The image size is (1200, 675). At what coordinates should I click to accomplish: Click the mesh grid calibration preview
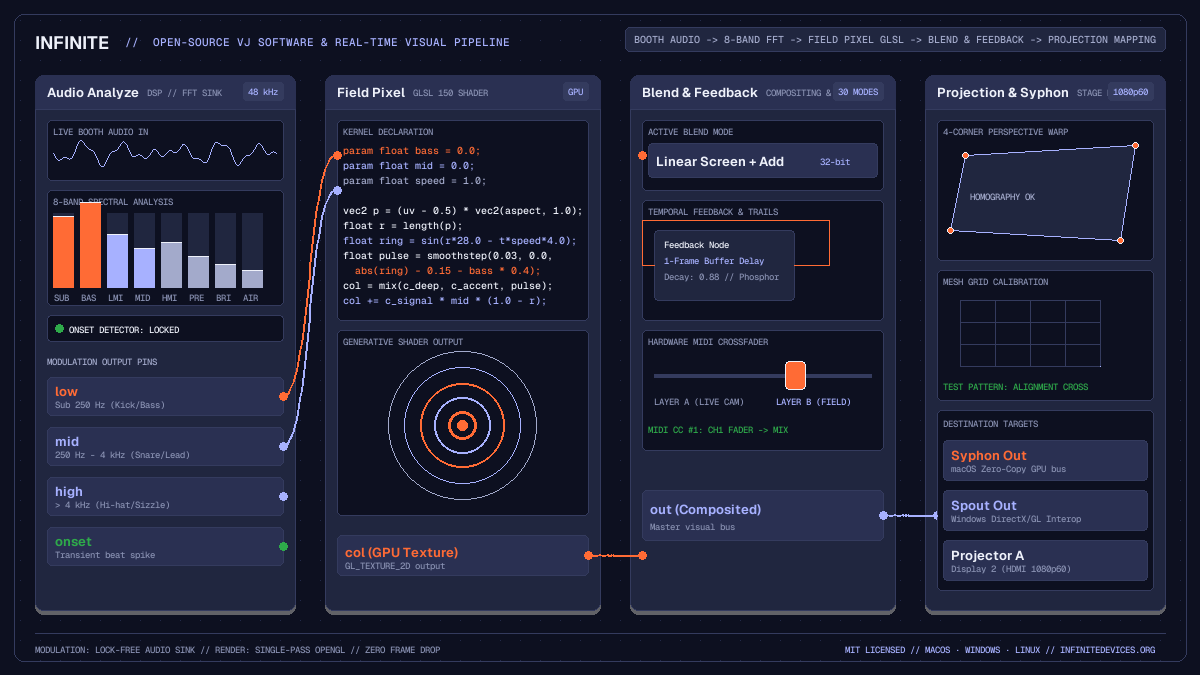[1030, 334]
